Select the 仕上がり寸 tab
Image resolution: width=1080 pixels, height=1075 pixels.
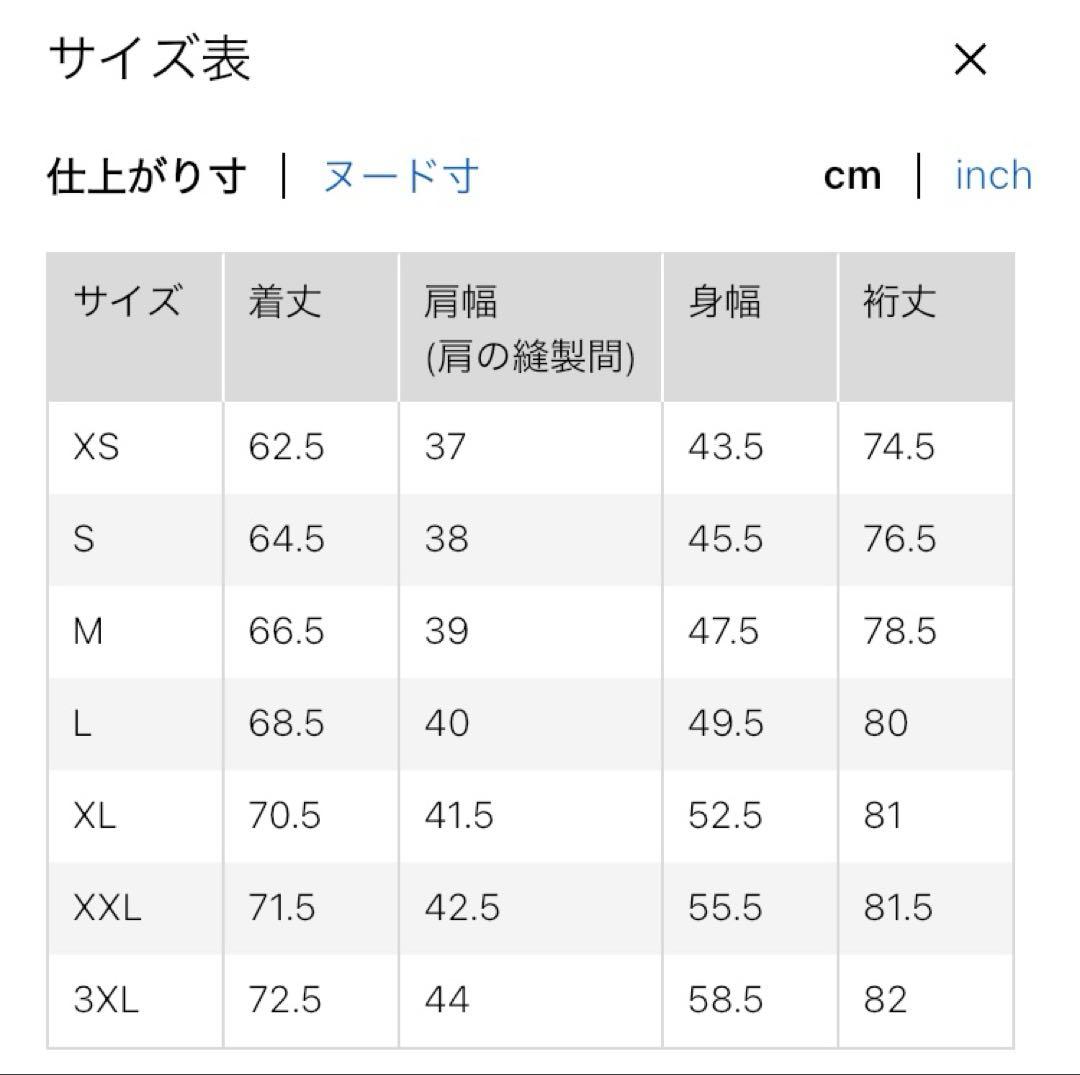click(146, 174)
